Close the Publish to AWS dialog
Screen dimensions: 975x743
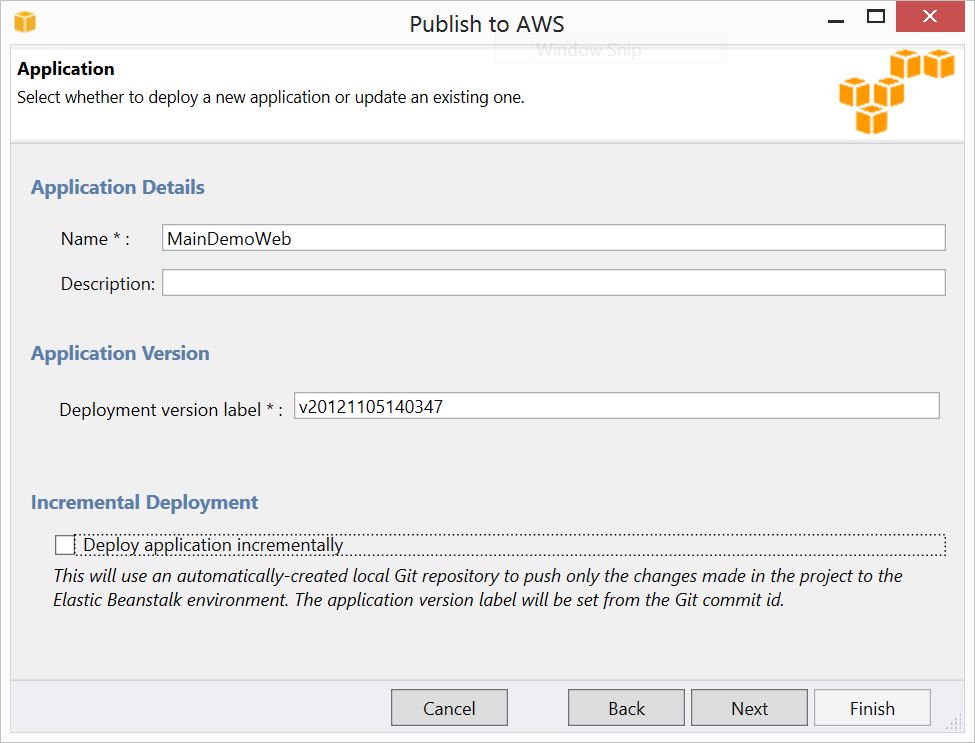(930, 17)
